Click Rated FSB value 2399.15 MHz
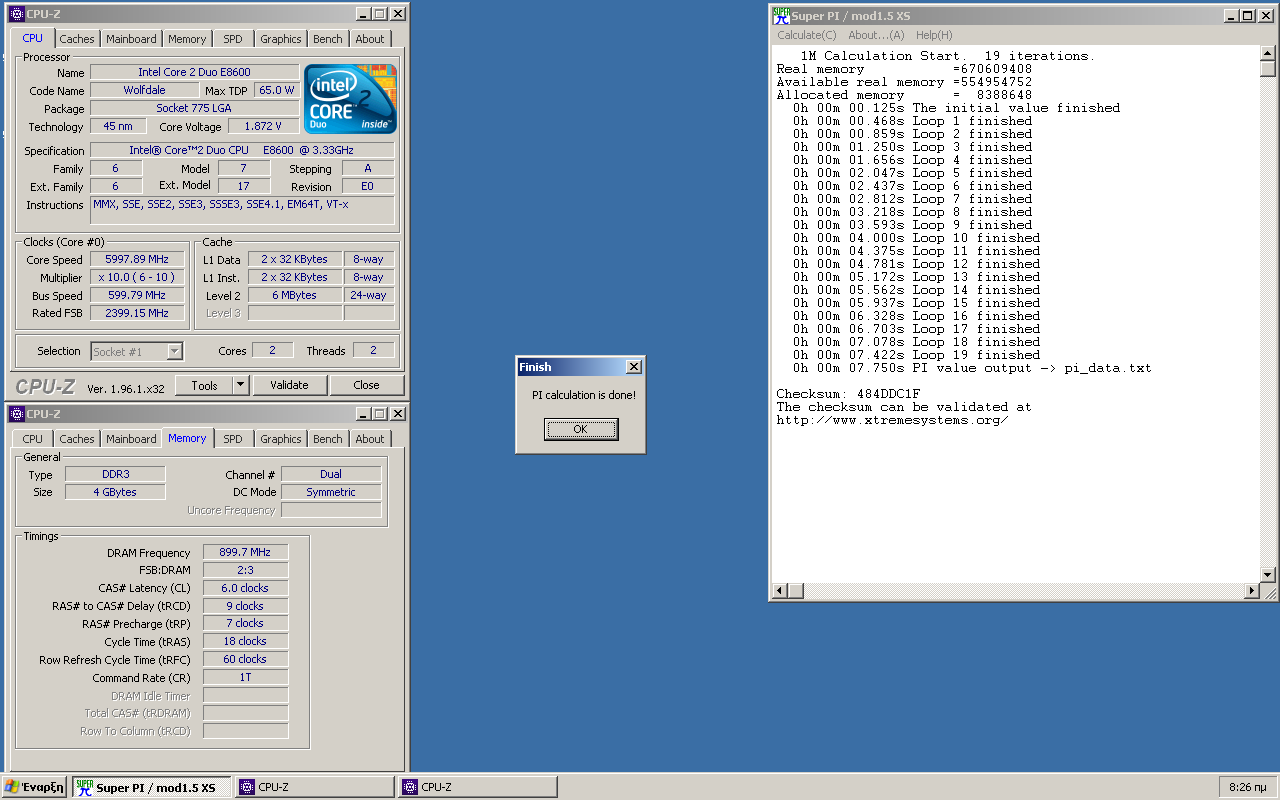1280x800 pixels. tap(137, 313)
